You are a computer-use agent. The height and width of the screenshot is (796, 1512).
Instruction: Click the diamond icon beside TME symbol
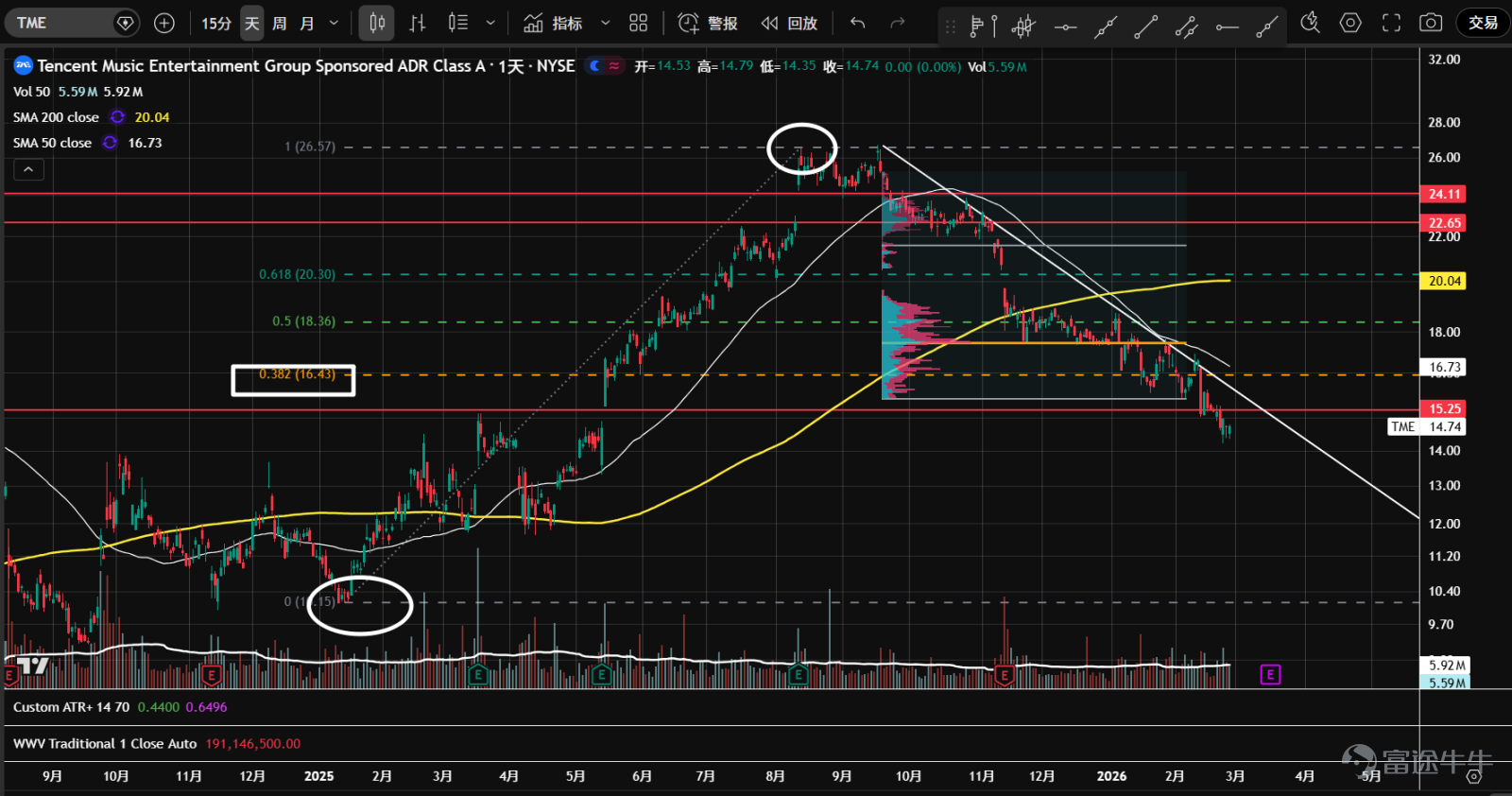pos(126,23)
